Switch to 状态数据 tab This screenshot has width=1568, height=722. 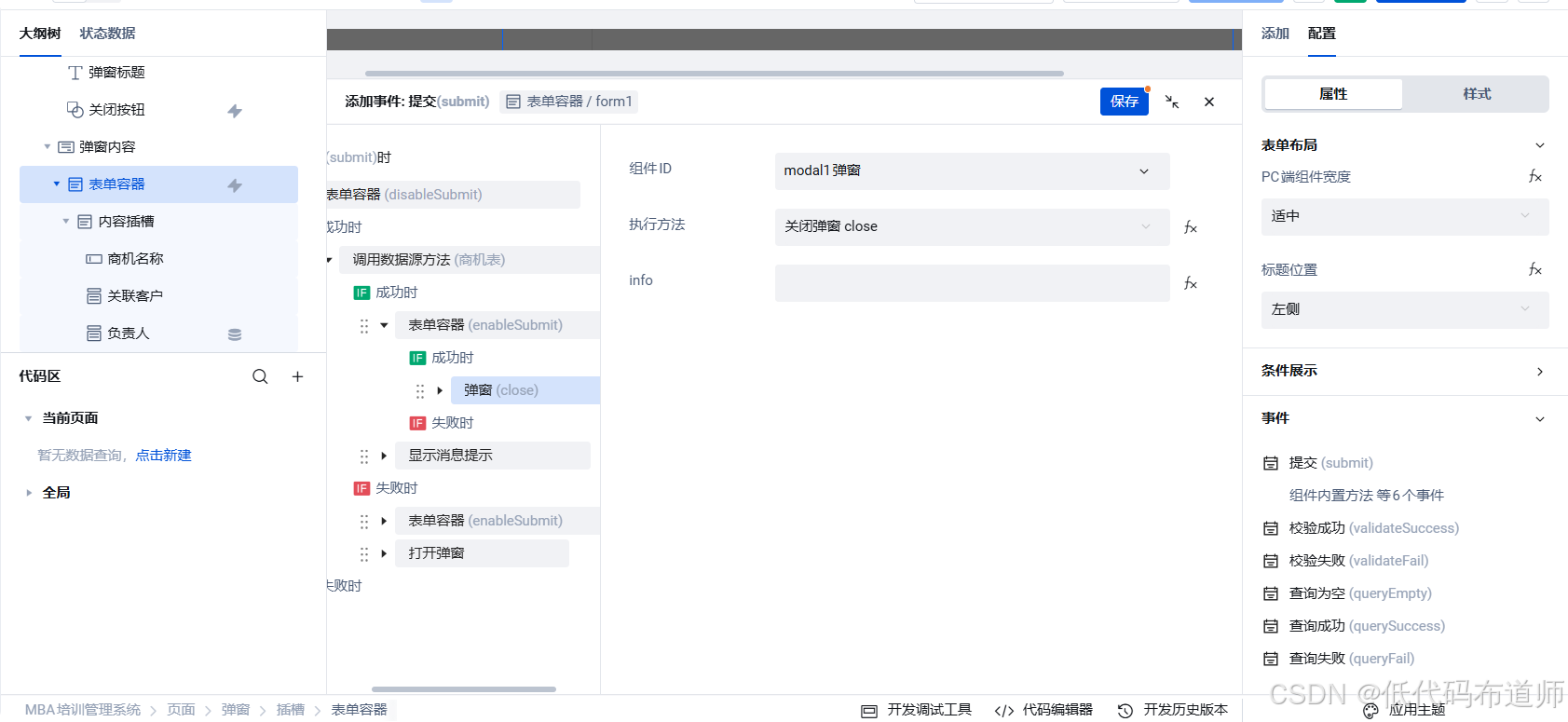point(108,34)
